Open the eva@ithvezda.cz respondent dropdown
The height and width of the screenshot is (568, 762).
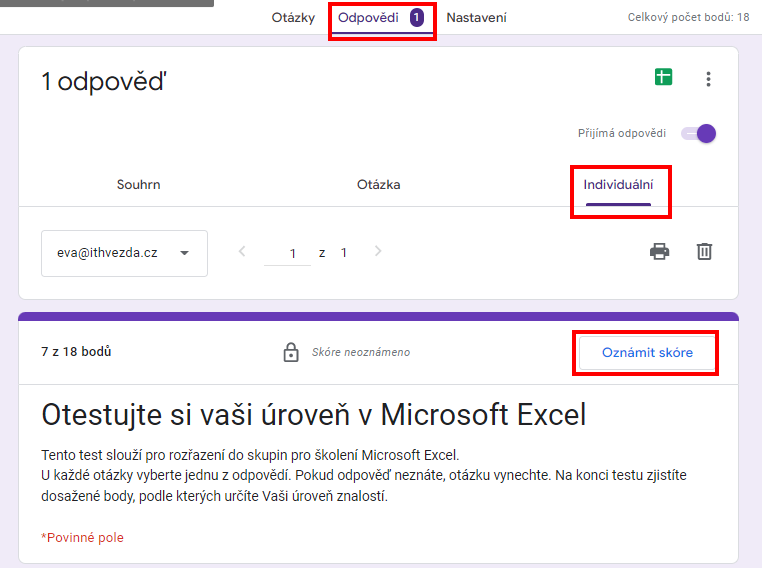click(x=124, y=253)
